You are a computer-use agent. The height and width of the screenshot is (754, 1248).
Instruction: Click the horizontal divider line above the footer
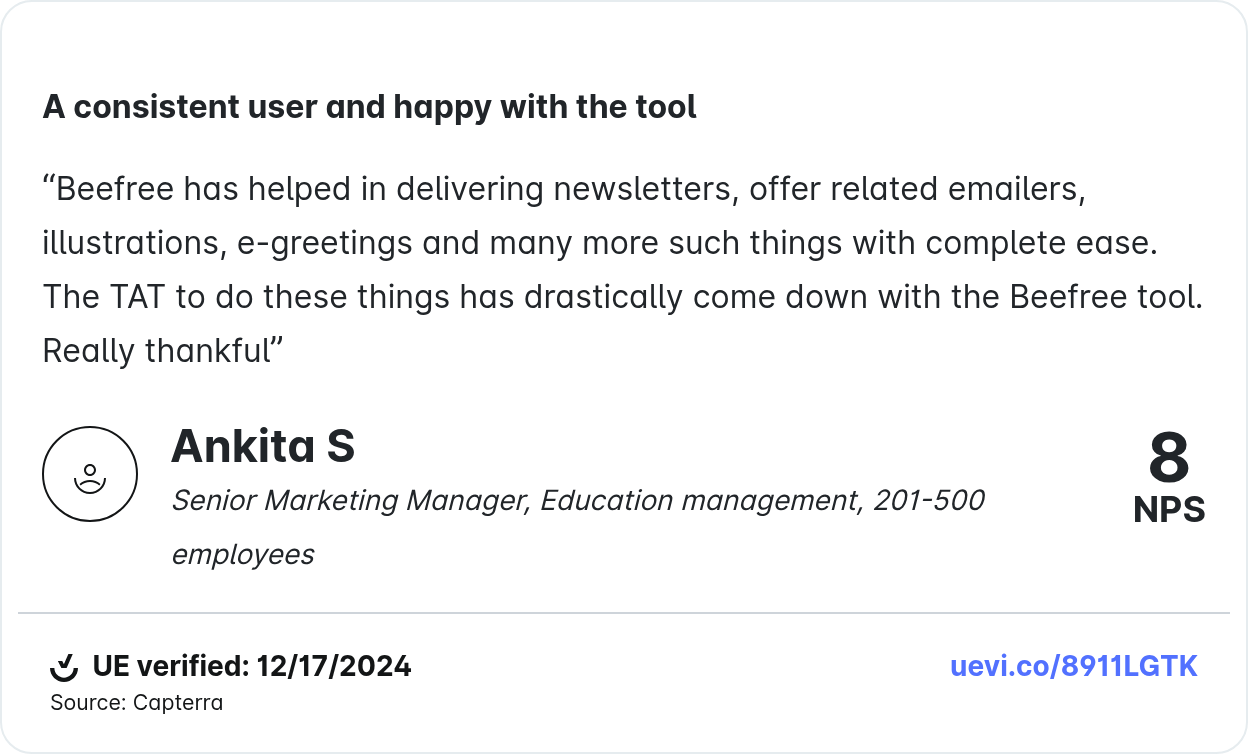pos(624,613)
